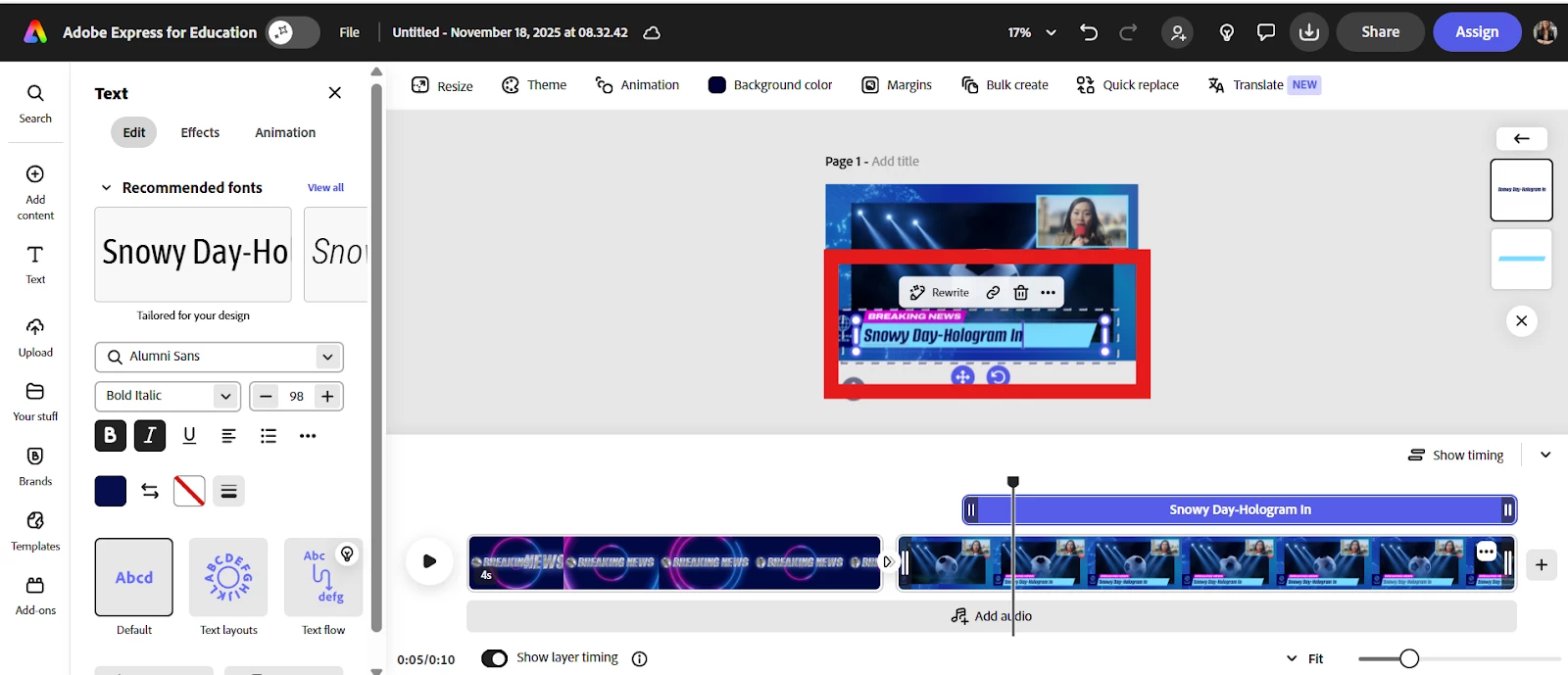
Task: Collapse the Recommended fonts section
Action: pos(106,188)
